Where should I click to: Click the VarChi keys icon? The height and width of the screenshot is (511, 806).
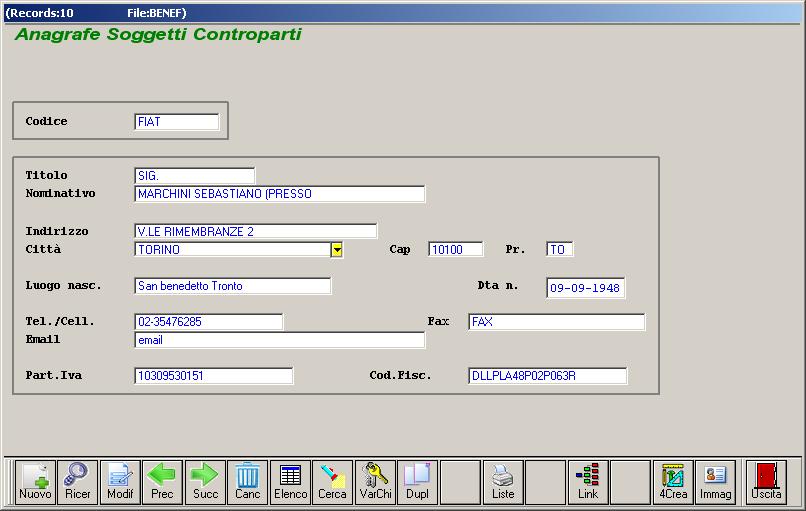point(375,482)
